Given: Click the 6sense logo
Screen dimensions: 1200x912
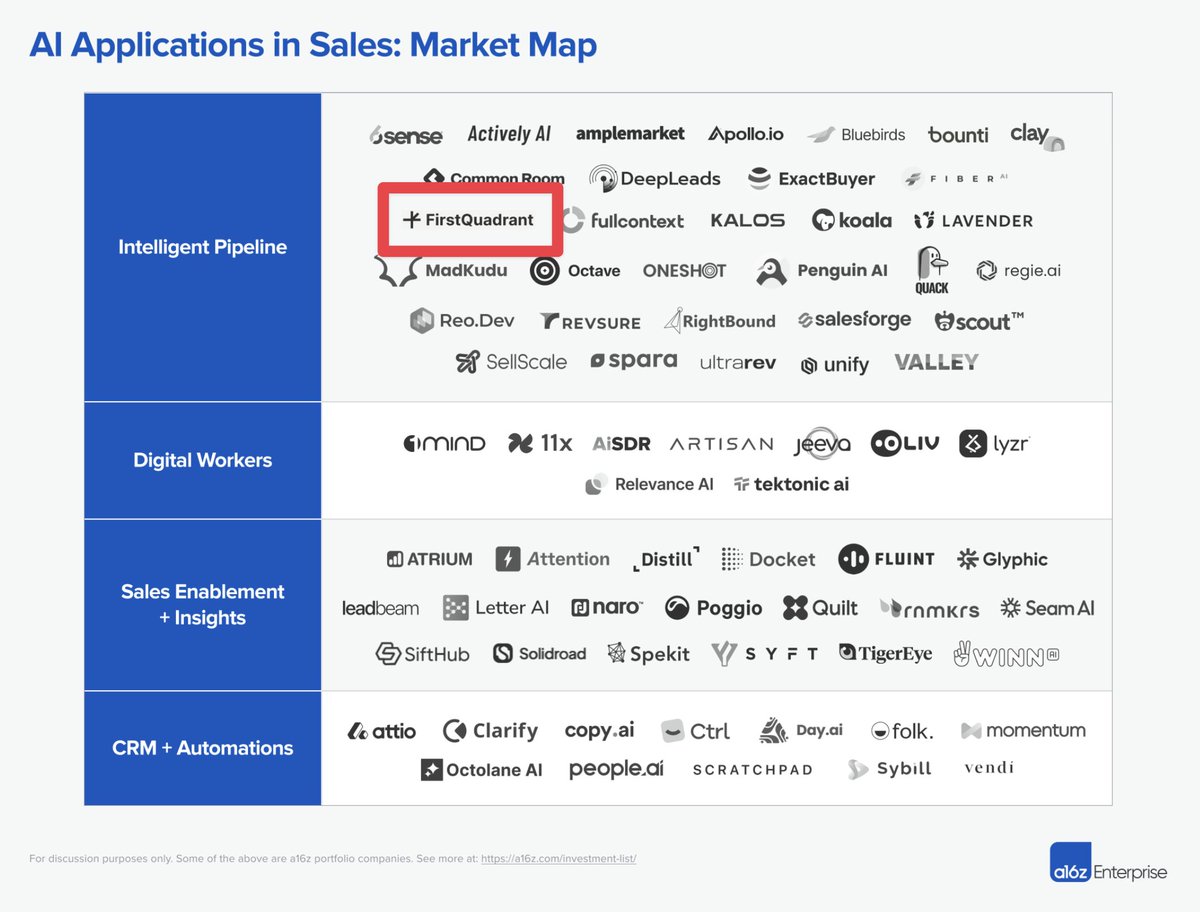Looking at the screenshot, I should (x=405, y=135).
